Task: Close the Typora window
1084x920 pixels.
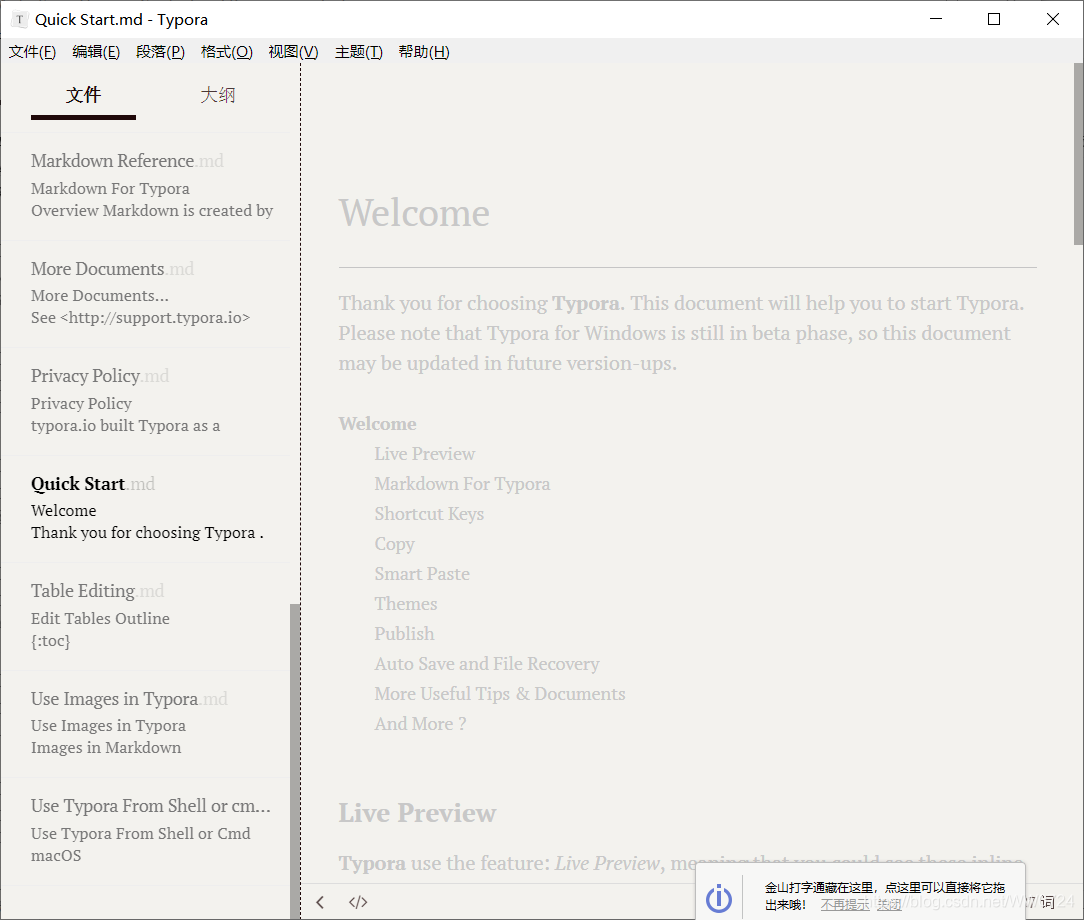Action: point(1053,19)
